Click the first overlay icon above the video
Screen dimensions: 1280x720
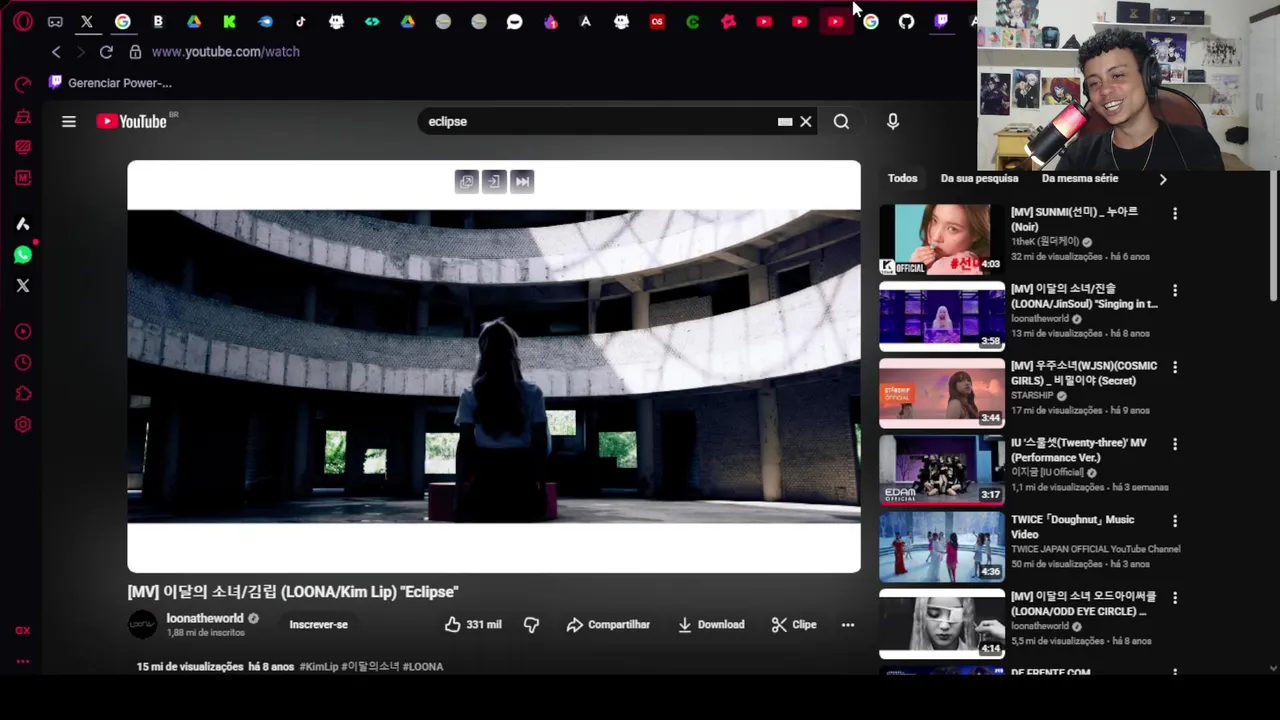tap(467, 181)
